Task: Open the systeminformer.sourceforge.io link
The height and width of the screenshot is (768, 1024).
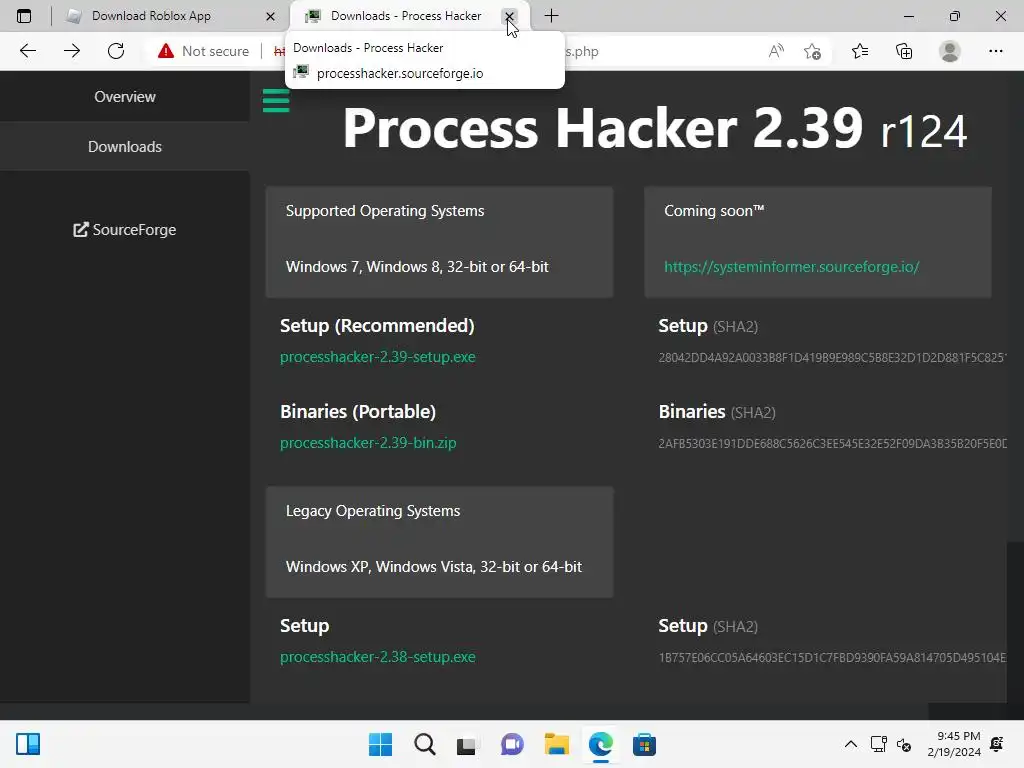Action: [792, 266]
